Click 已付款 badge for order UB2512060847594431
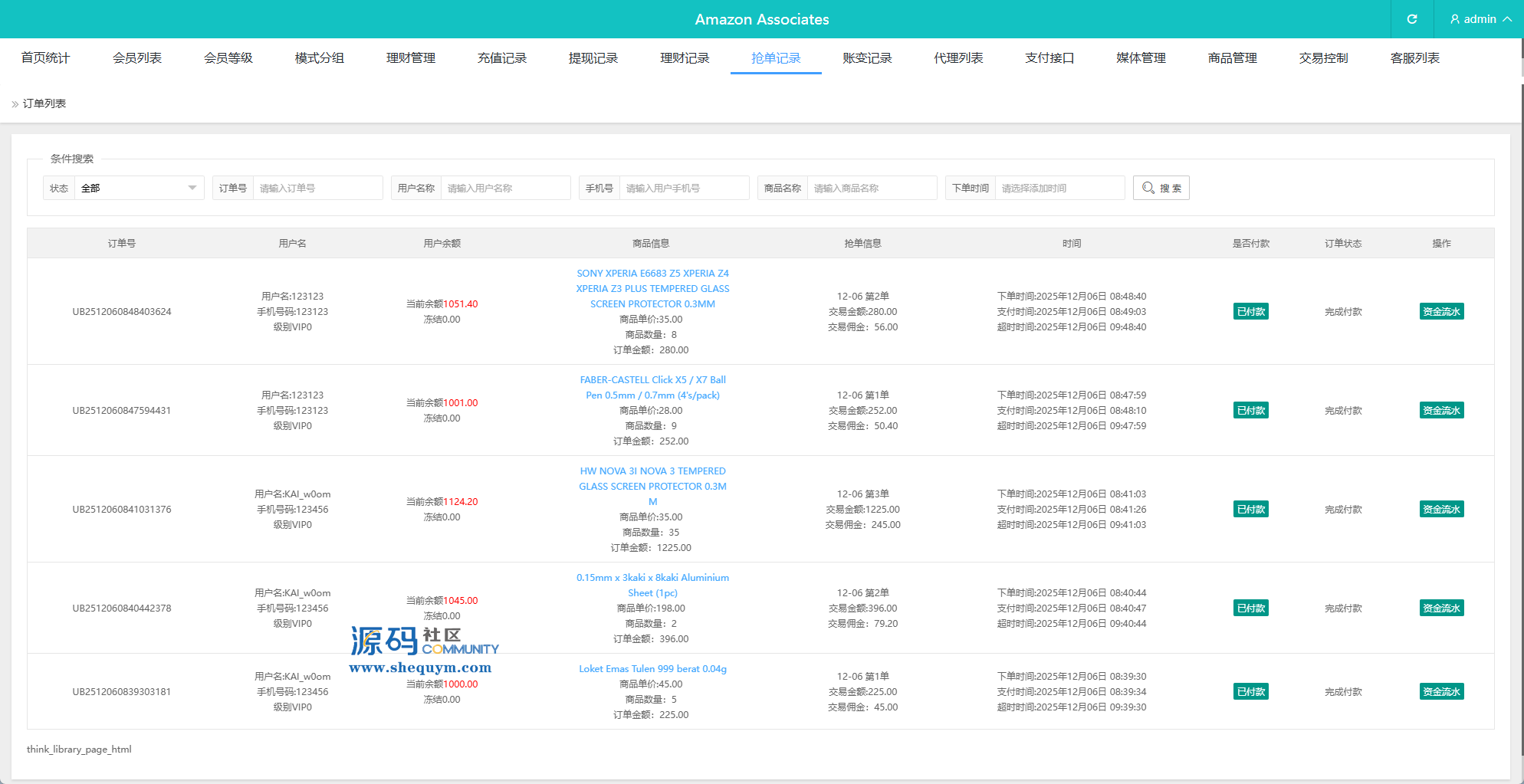Viewport: 1524px width, 784px height. pyautogui.click(x=1250, y=410)
